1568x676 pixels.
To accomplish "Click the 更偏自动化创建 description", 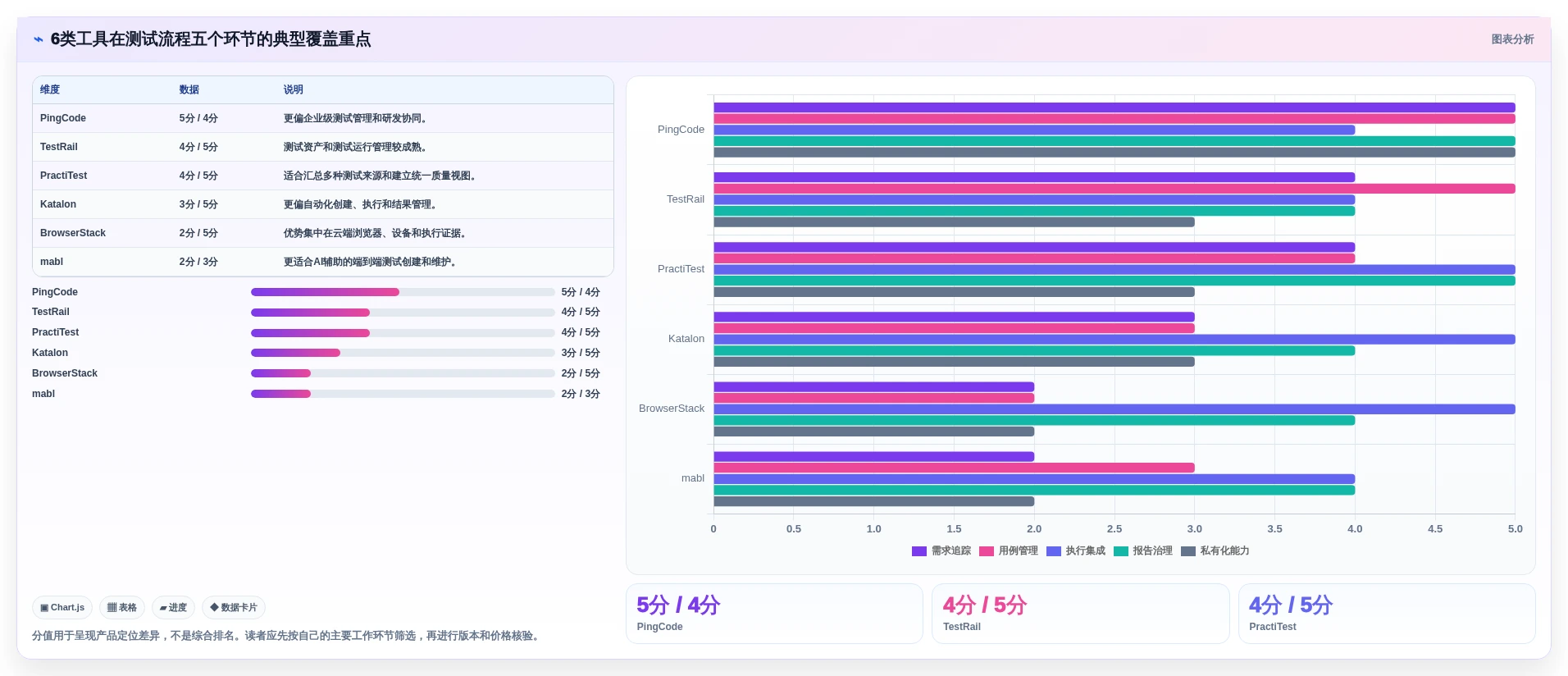I will point(360,204).
